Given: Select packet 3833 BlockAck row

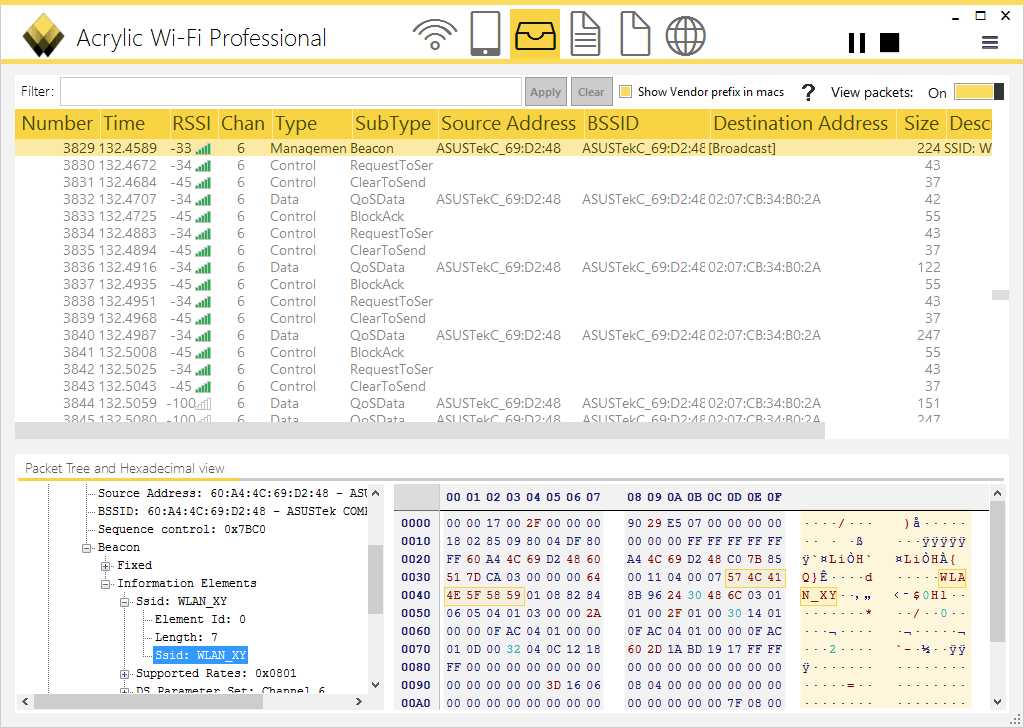Looking at the screenshot, I should pos(503,216).
